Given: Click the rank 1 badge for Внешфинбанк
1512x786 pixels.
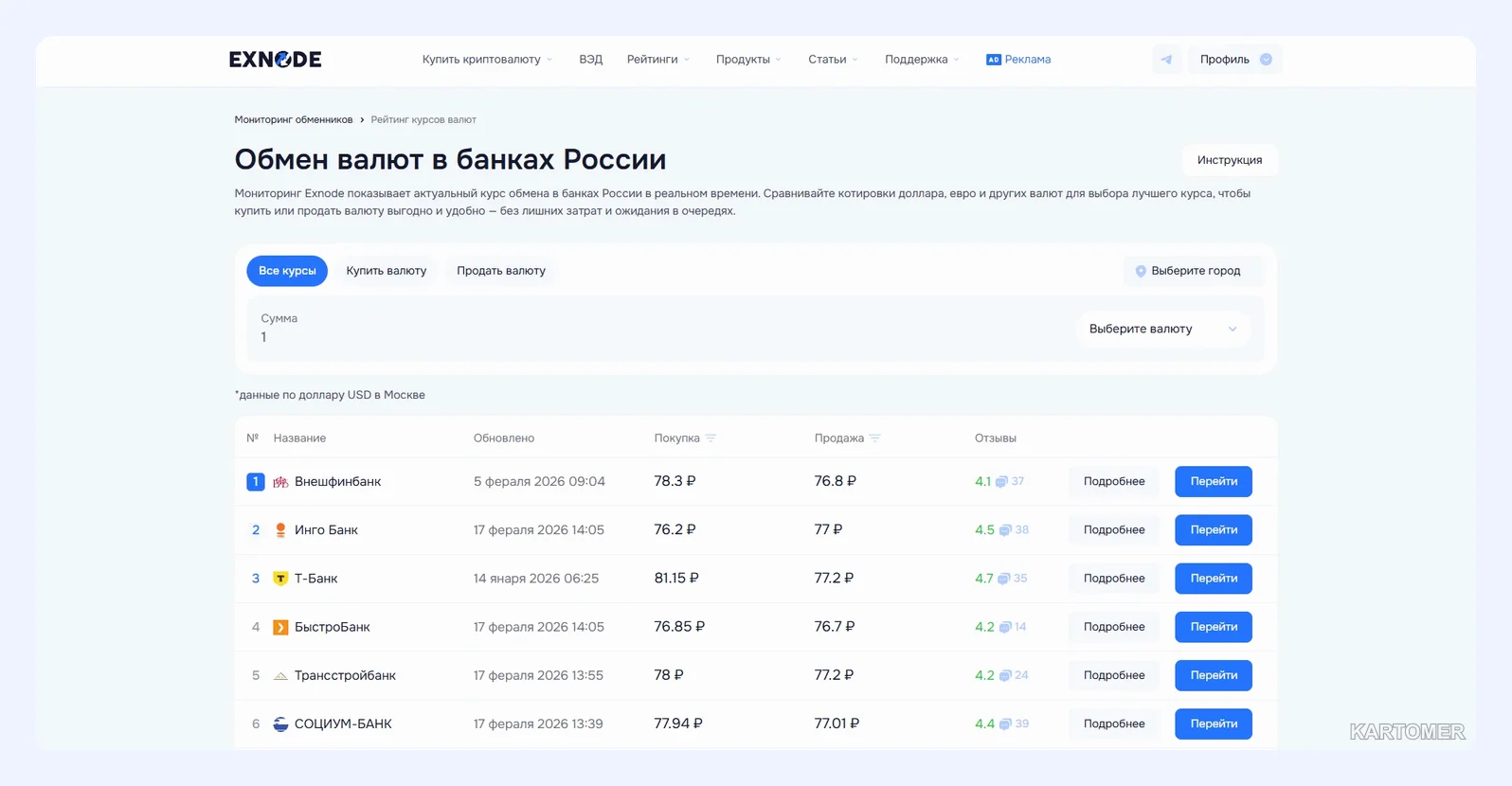Looking at the screenshot, I should point(255,482).
